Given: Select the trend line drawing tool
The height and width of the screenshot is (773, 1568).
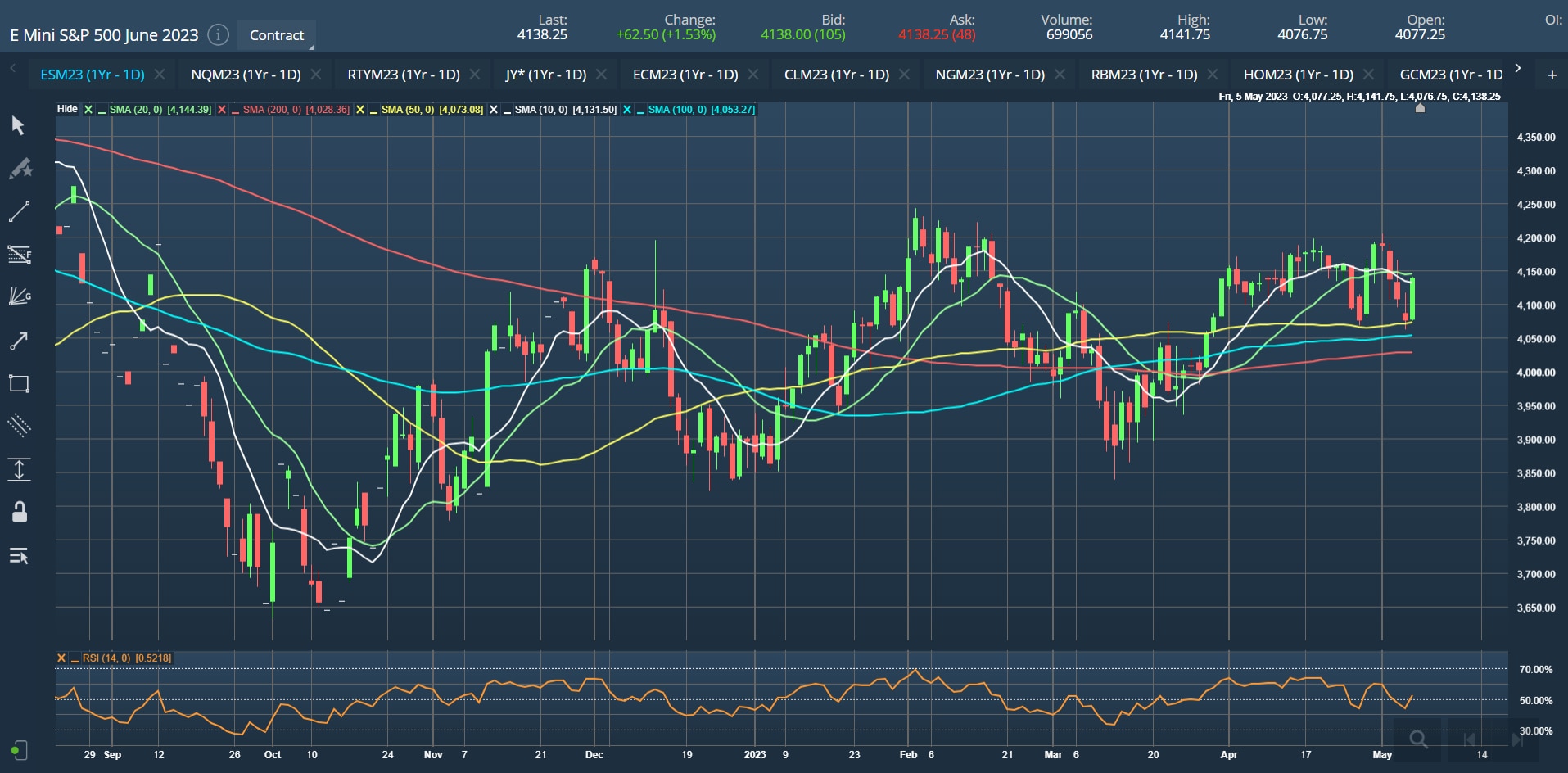Looking at the screenshot, I should [19, 212].
